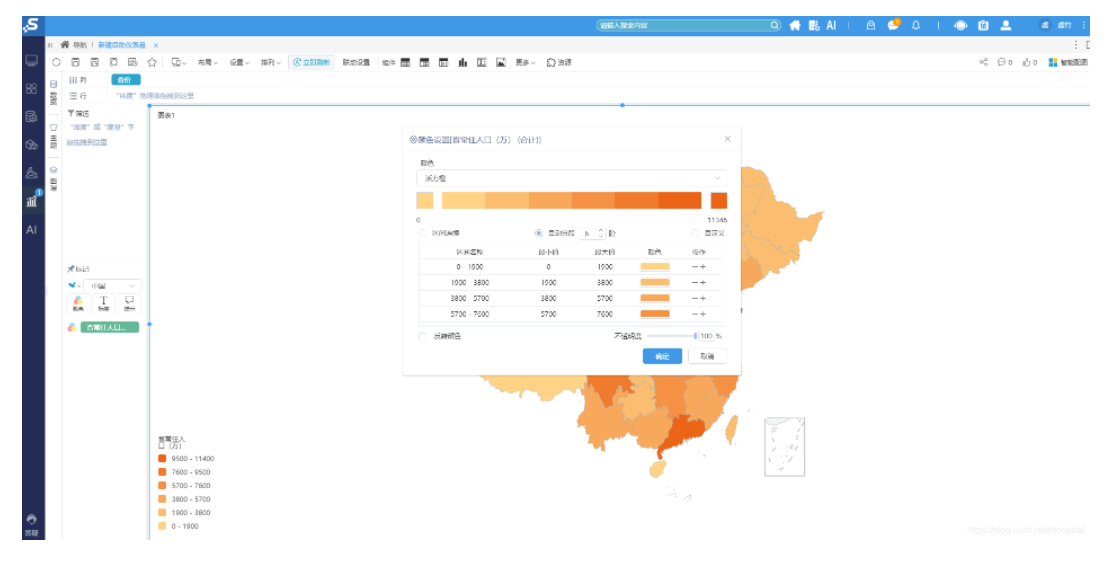The width and height of the screenshot is (1120, 566).
Task: Click the user profile silhouette icon
Action: (1006, 25)
